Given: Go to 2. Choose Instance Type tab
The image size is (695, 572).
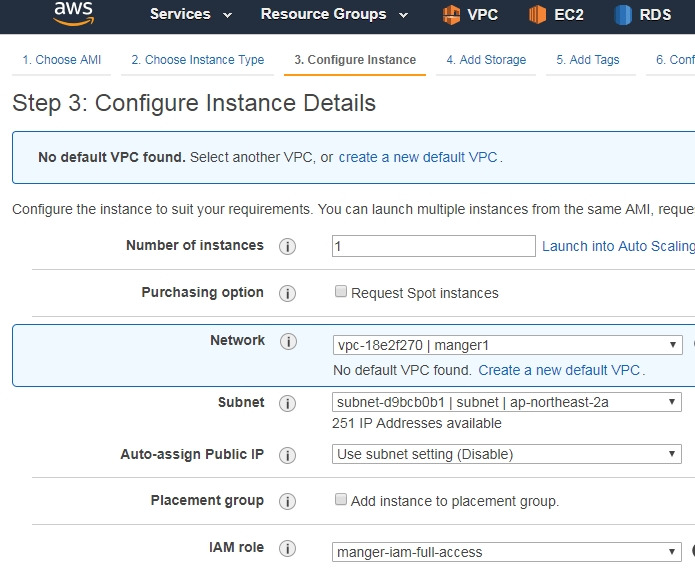Looking at the screenshot, I should click(198, 60).
